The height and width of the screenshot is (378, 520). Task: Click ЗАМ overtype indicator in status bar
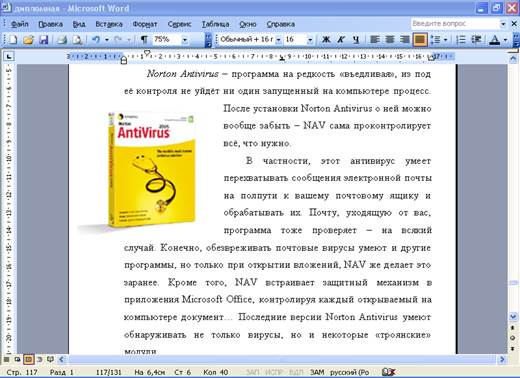[317, 372]
